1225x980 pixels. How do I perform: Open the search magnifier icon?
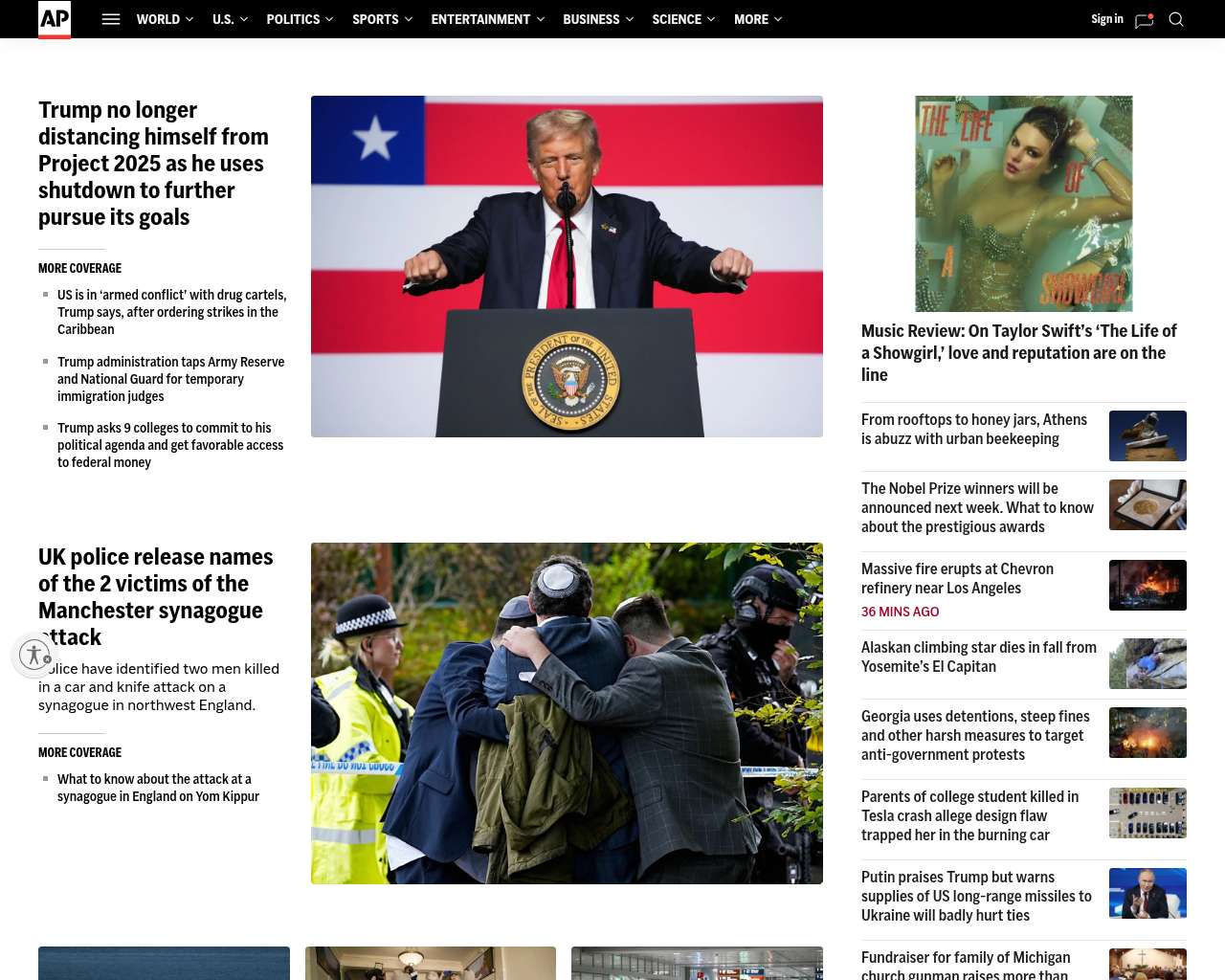point(1176,19)
